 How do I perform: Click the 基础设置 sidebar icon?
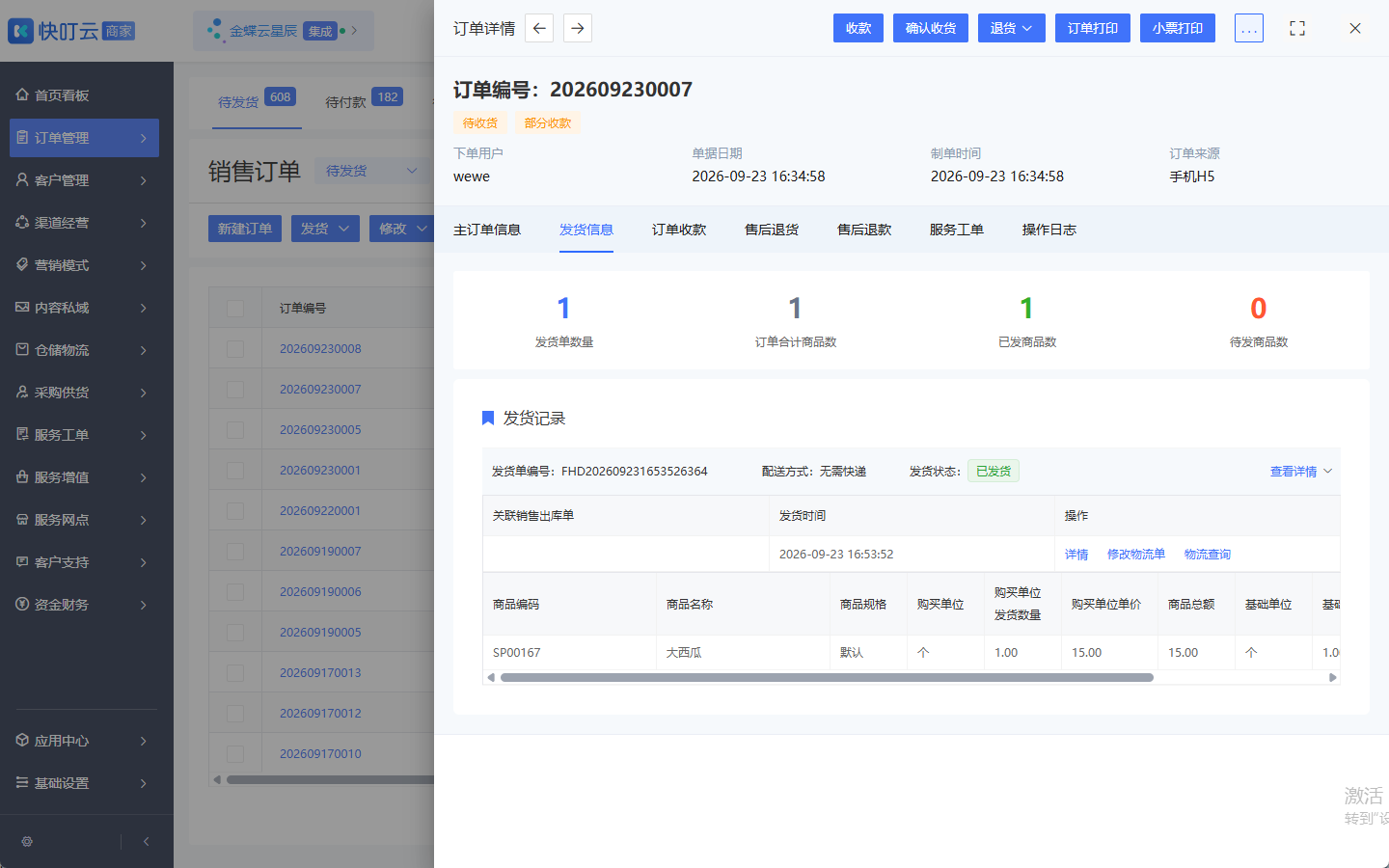click(x=22, y=782)
